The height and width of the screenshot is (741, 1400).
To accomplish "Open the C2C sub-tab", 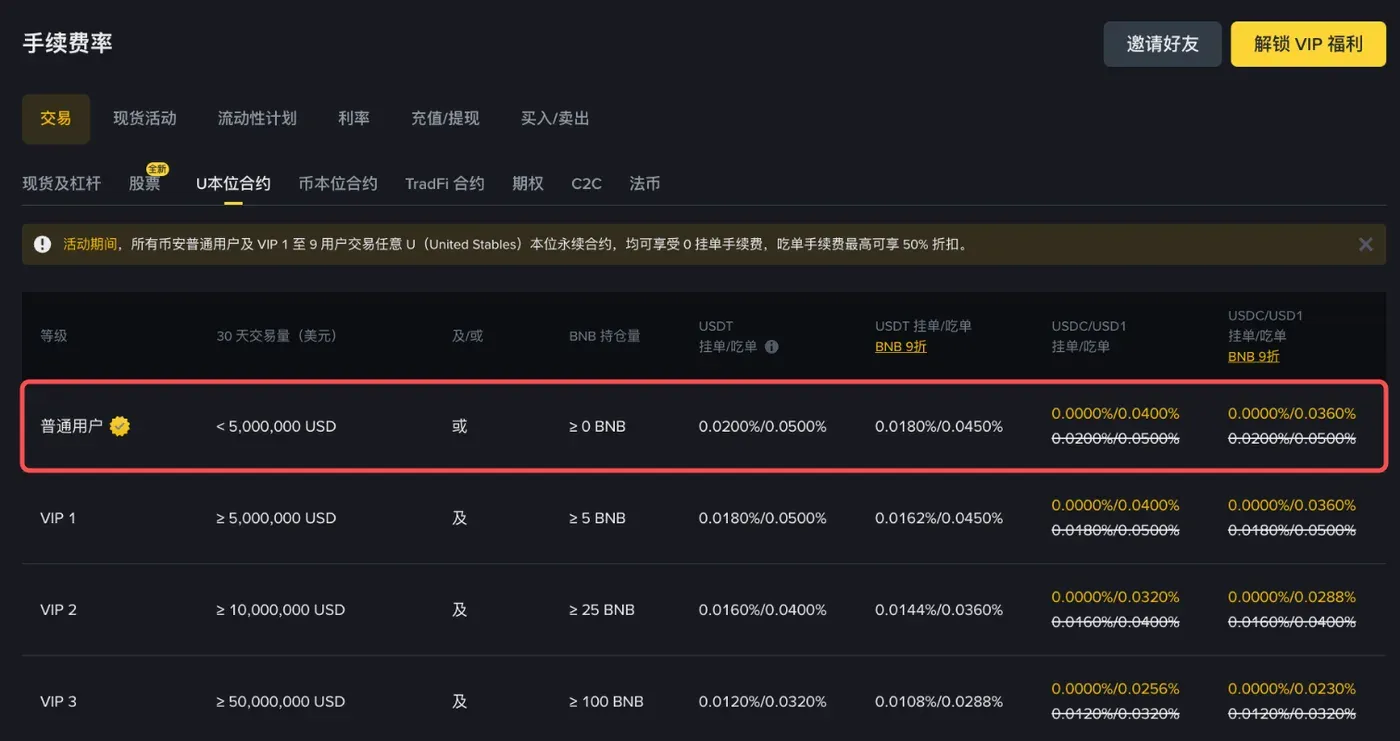I will (587, 184).
